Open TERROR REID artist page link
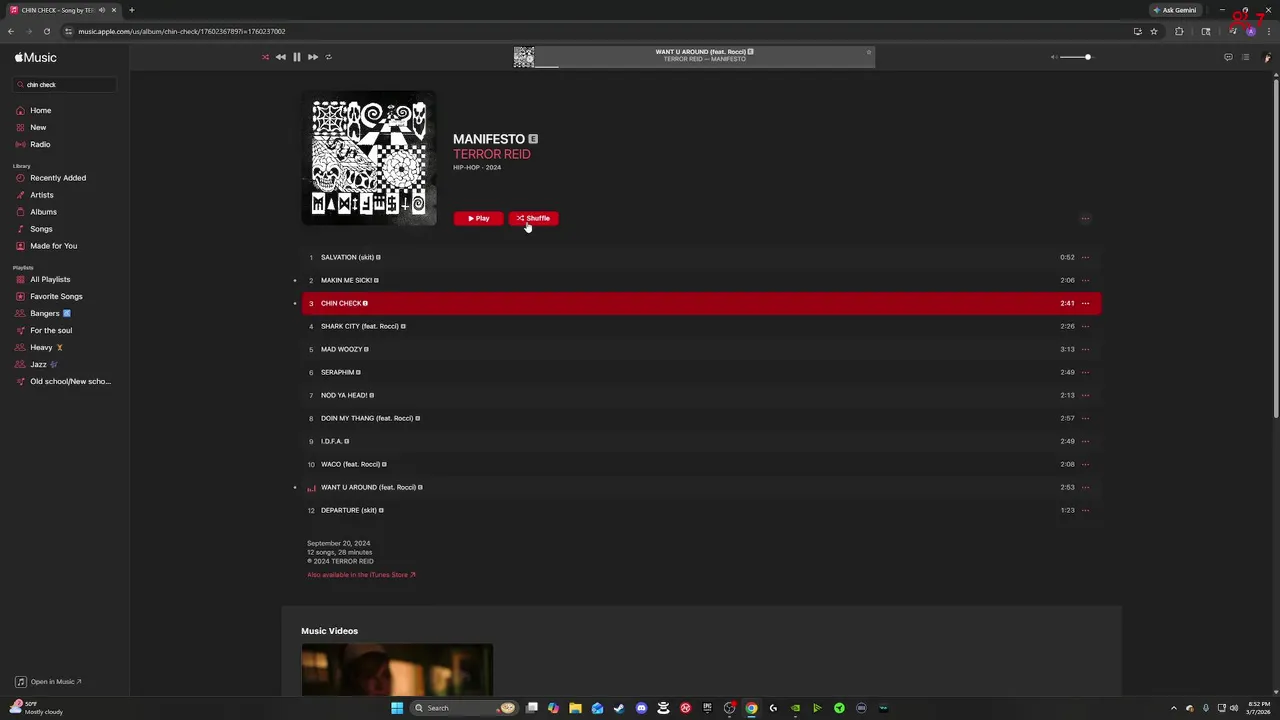1280x720 pixels. point(492,154)
